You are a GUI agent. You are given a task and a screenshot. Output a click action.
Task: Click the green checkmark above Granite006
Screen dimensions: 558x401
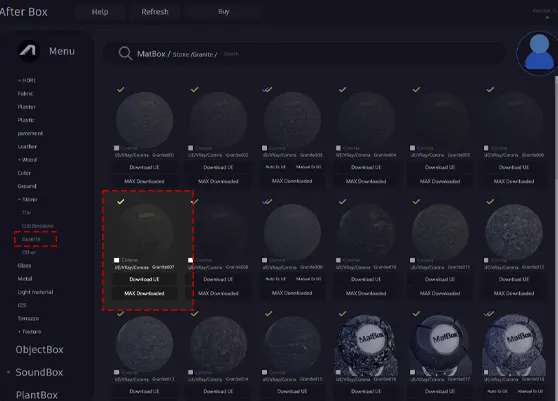pyautogui.click(x=490, y=89)
